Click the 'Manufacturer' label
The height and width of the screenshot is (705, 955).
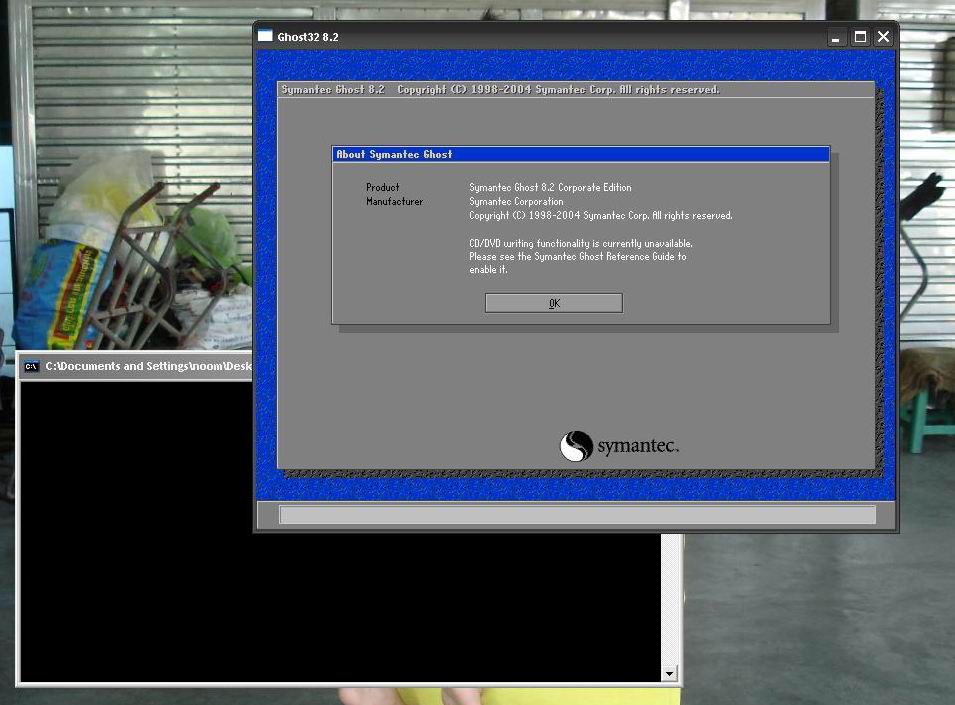394,202
